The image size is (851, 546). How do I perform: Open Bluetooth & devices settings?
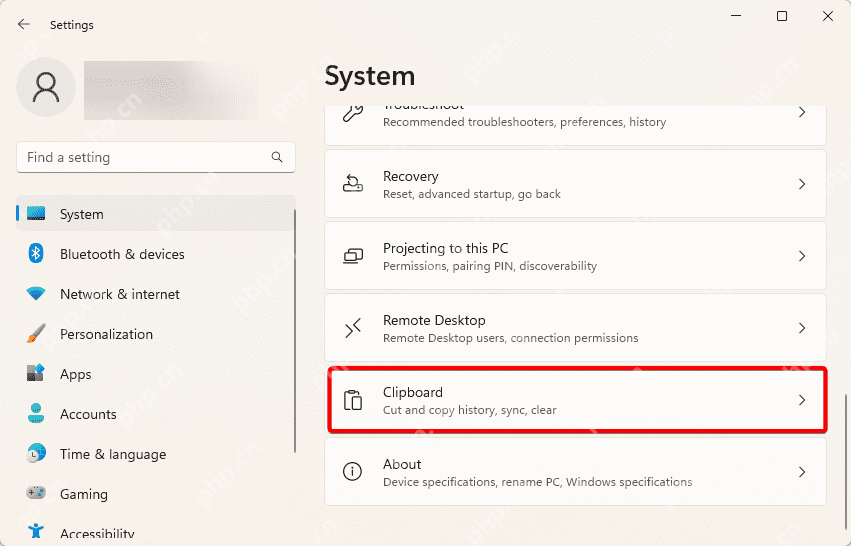(x=122, y=254)
